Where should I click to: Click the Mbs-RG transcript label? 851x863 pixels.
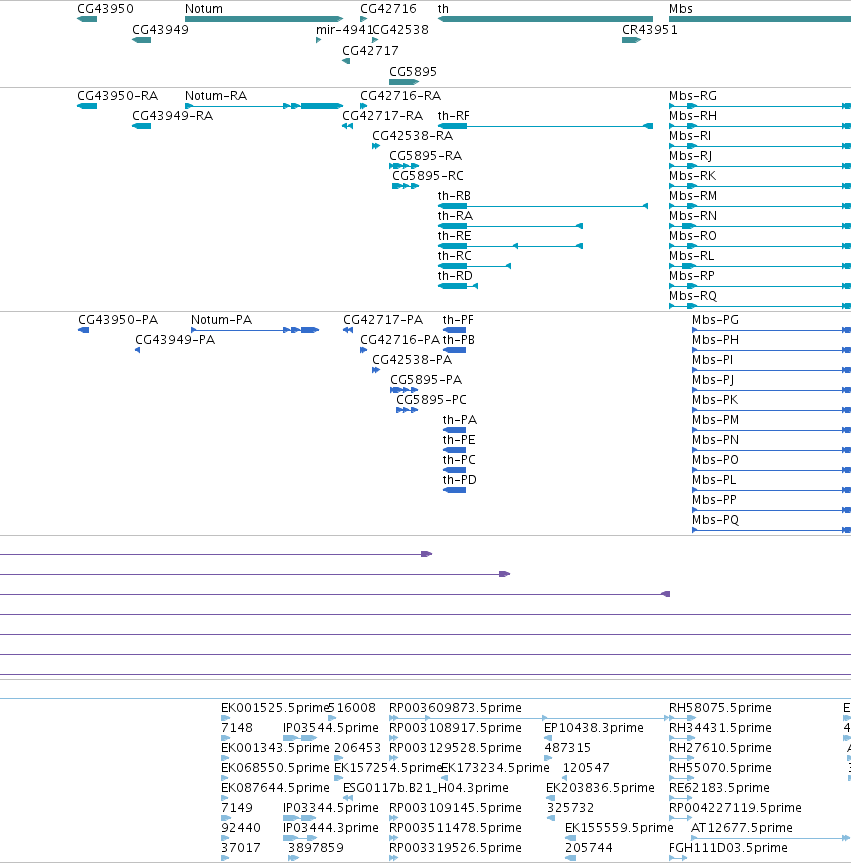692,96
